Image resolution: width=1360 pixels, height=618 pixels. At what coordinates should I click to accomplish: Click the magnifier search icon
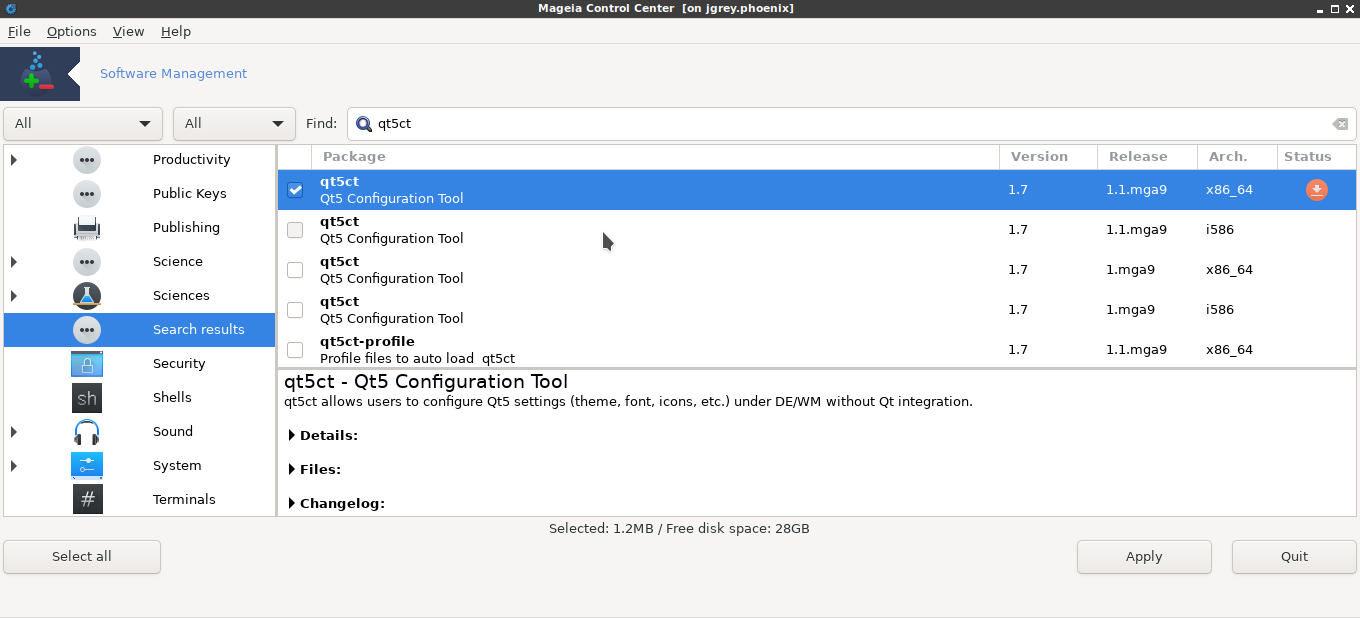click(x=364, y=124)
